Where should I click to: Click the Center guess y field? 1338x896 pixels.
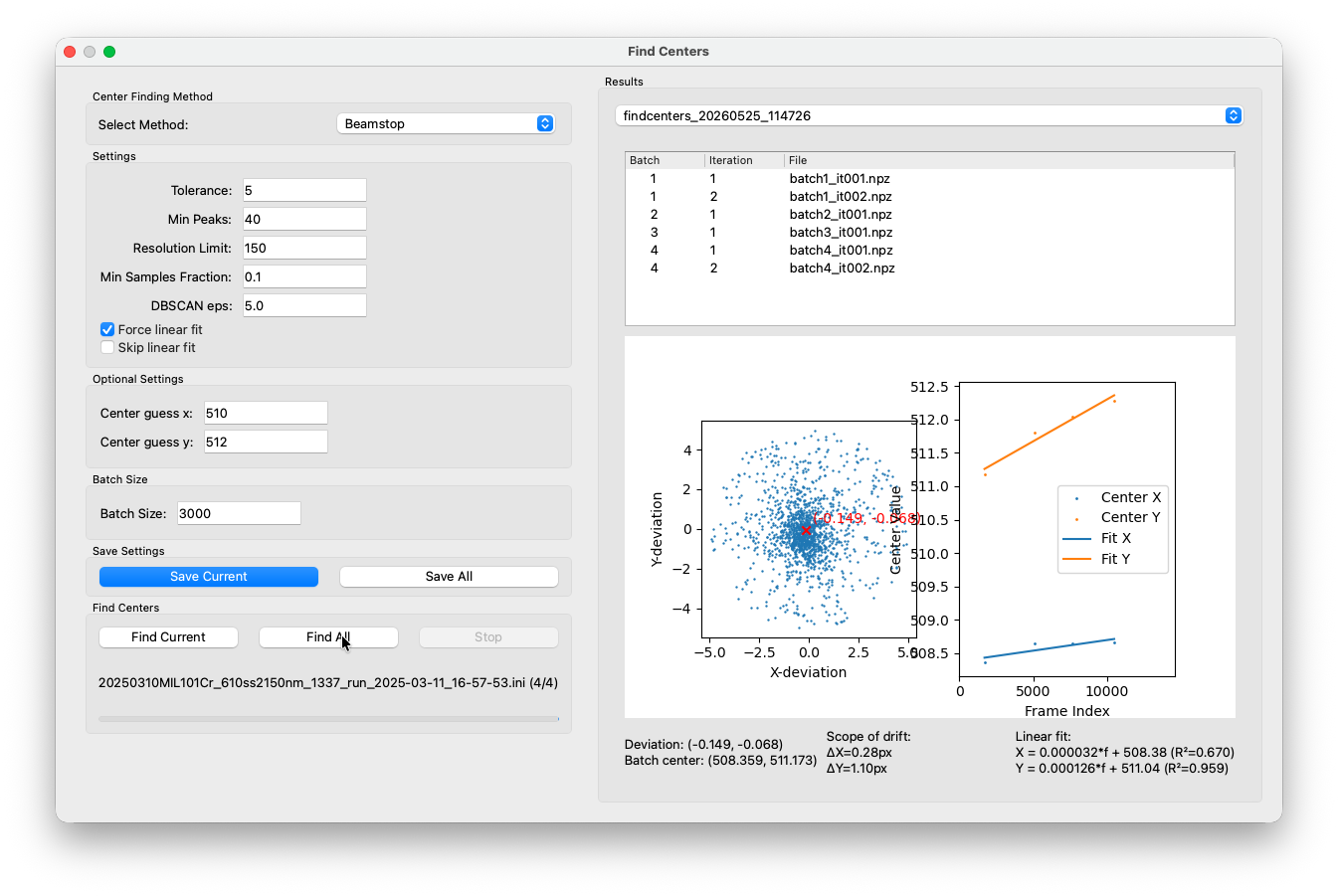(266, 442)
